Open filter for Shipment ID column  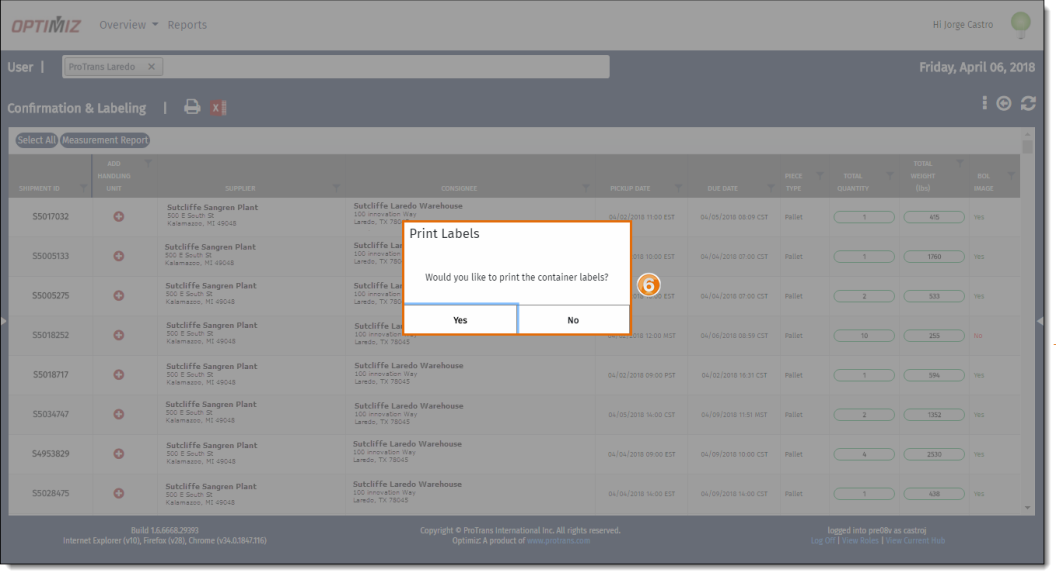81,187
